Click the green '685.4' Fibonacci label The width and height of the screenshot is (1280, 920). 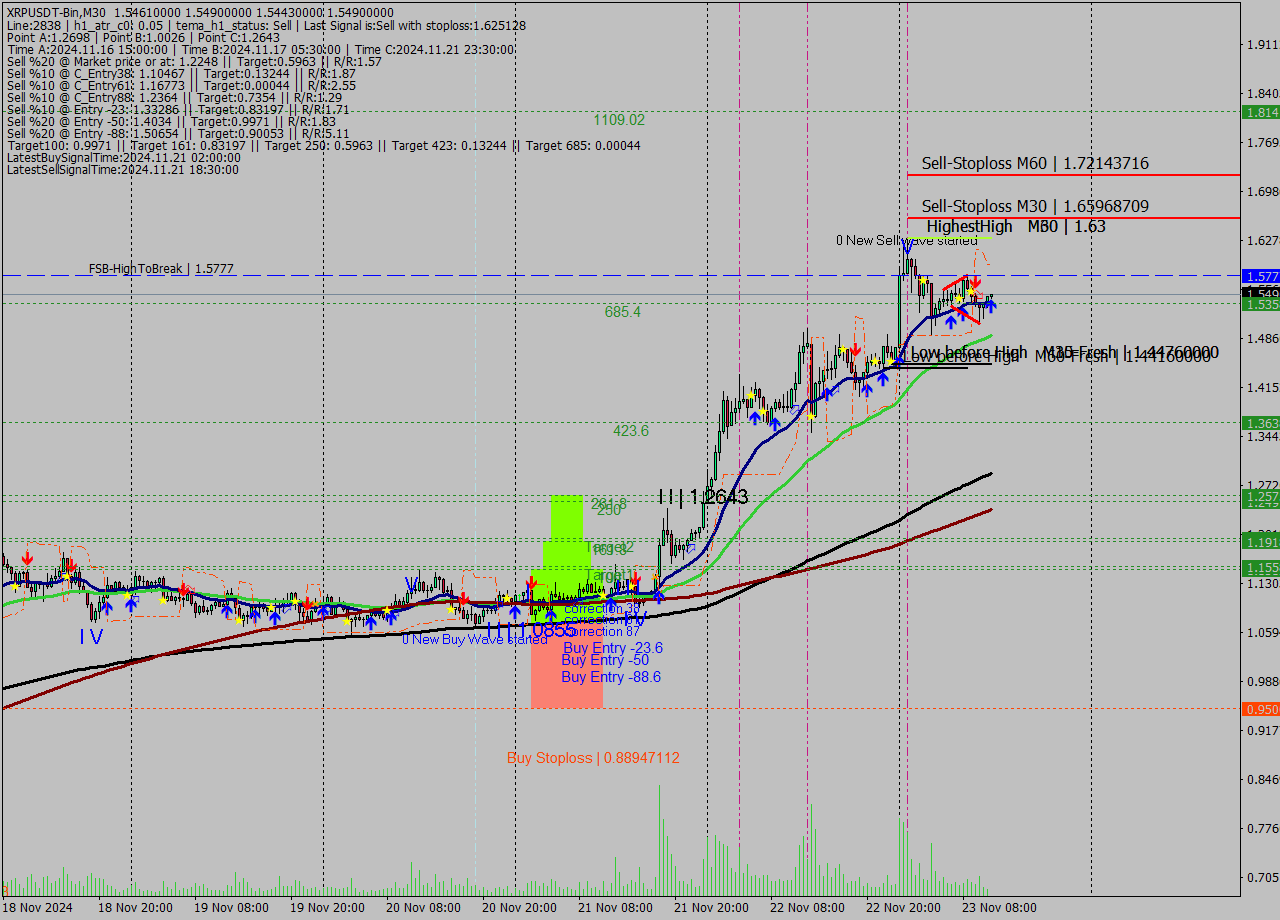point(622,312)
